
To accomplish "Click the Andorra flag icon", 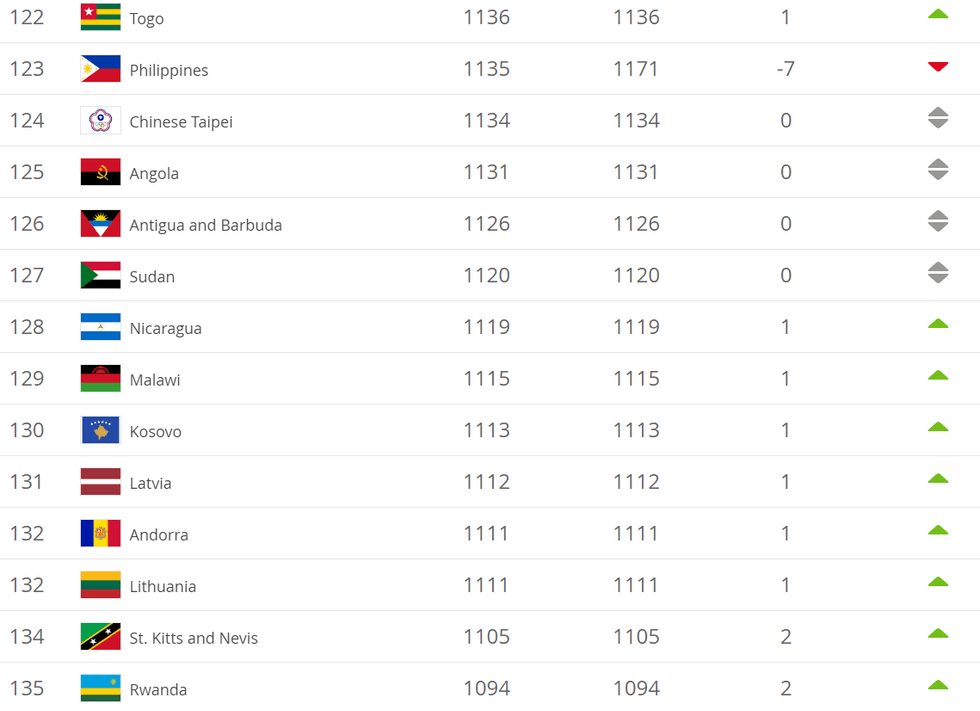I will pyautogui.click(x=100, y=533).
